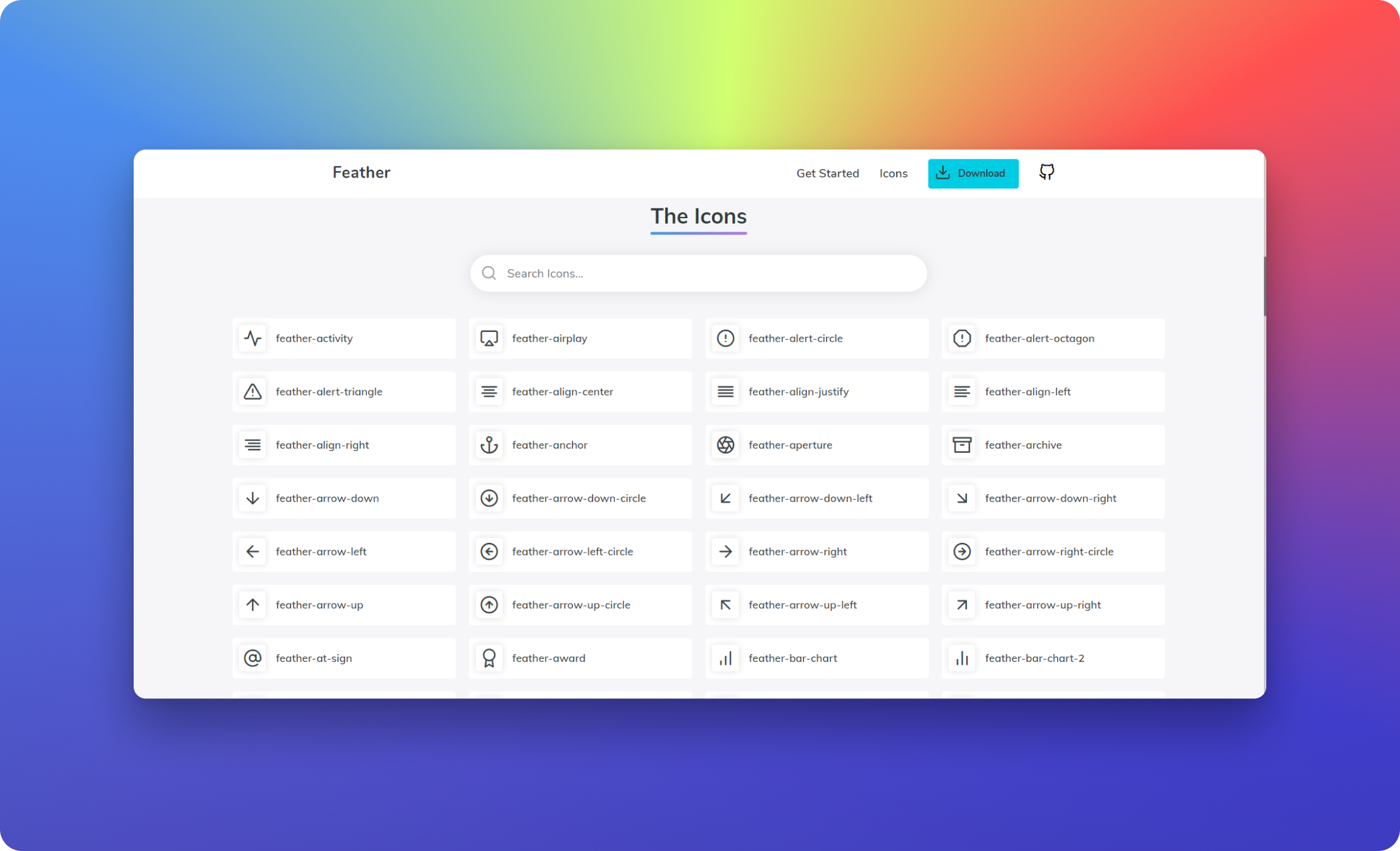The height and width of the screenshot is (851, 1400).
Task: Select the feather-alert-triangle icon
Action: (x=253, y=391)
